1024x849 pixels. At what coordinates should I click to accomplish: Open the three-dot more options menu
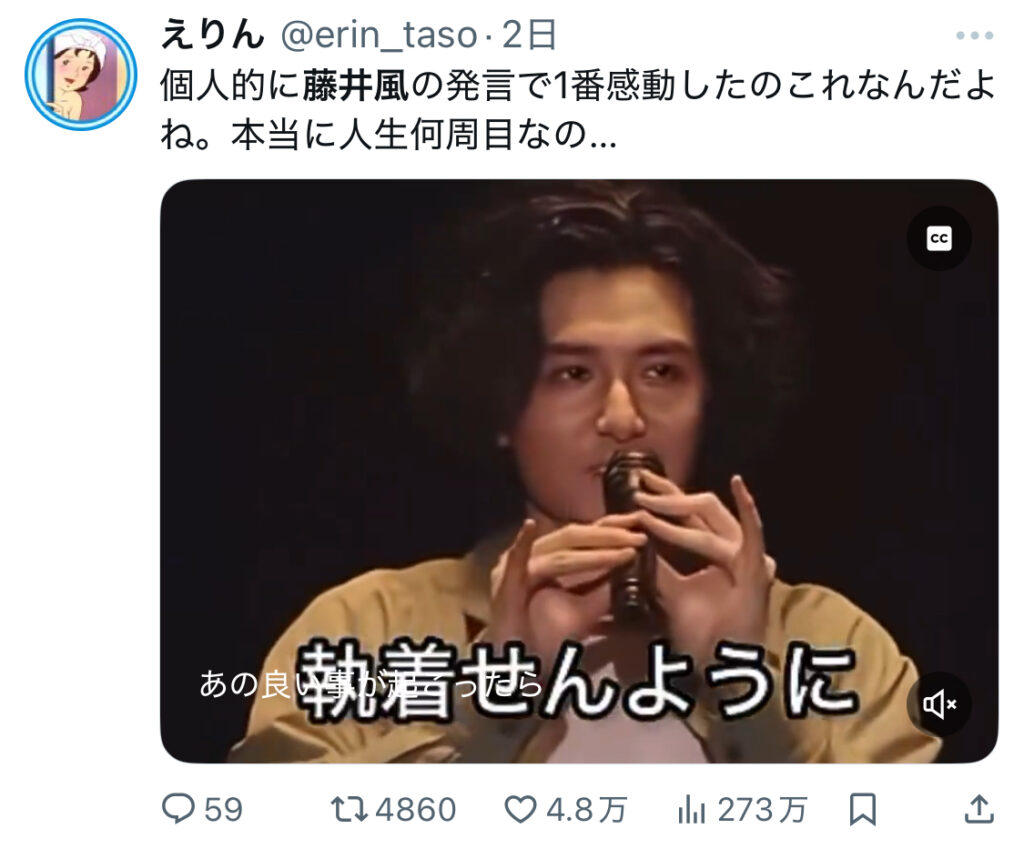974,35
